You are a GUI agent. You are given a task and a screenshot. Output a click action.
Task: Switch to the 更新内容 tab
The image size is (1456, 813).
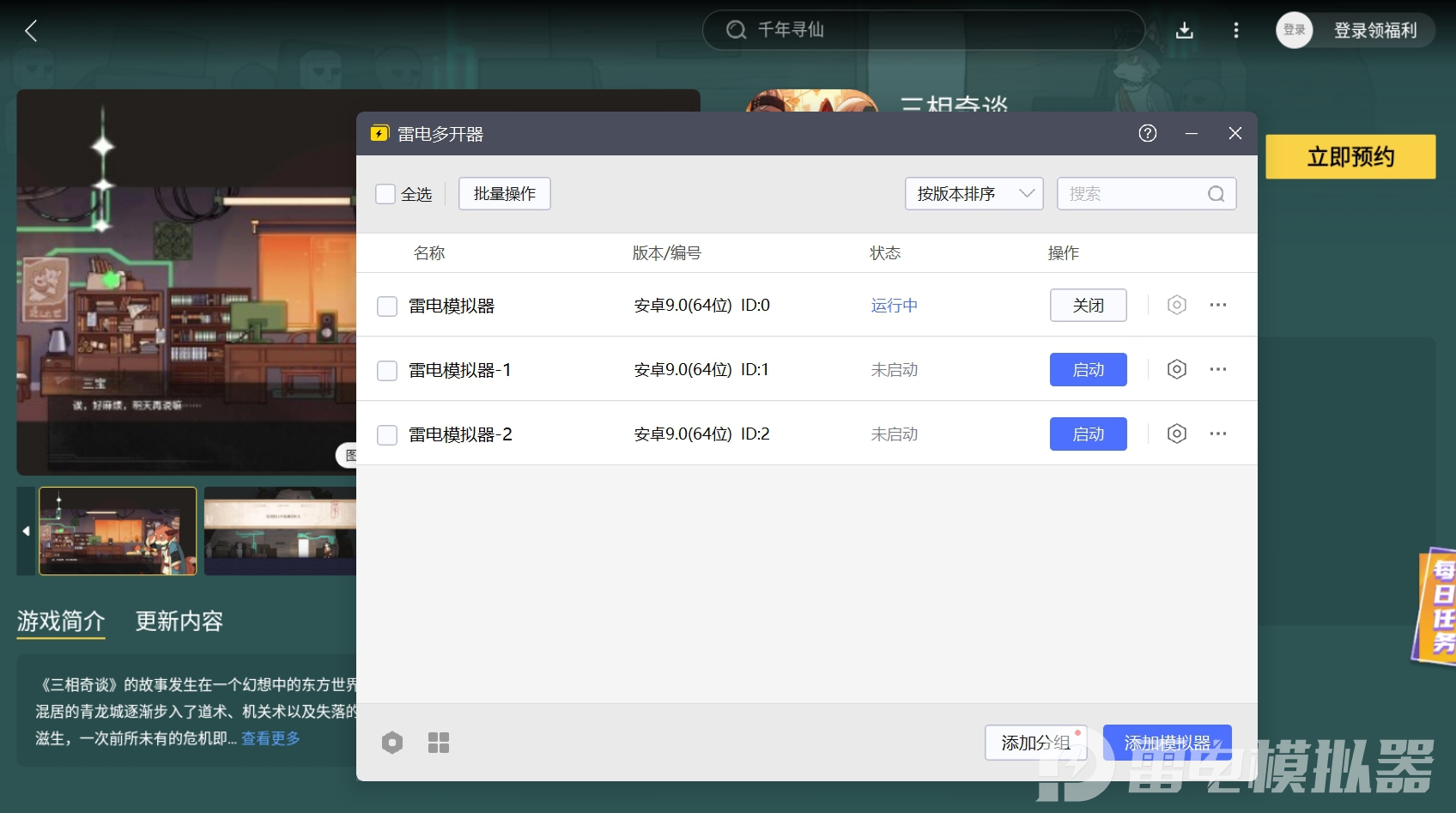pos(178,621)
